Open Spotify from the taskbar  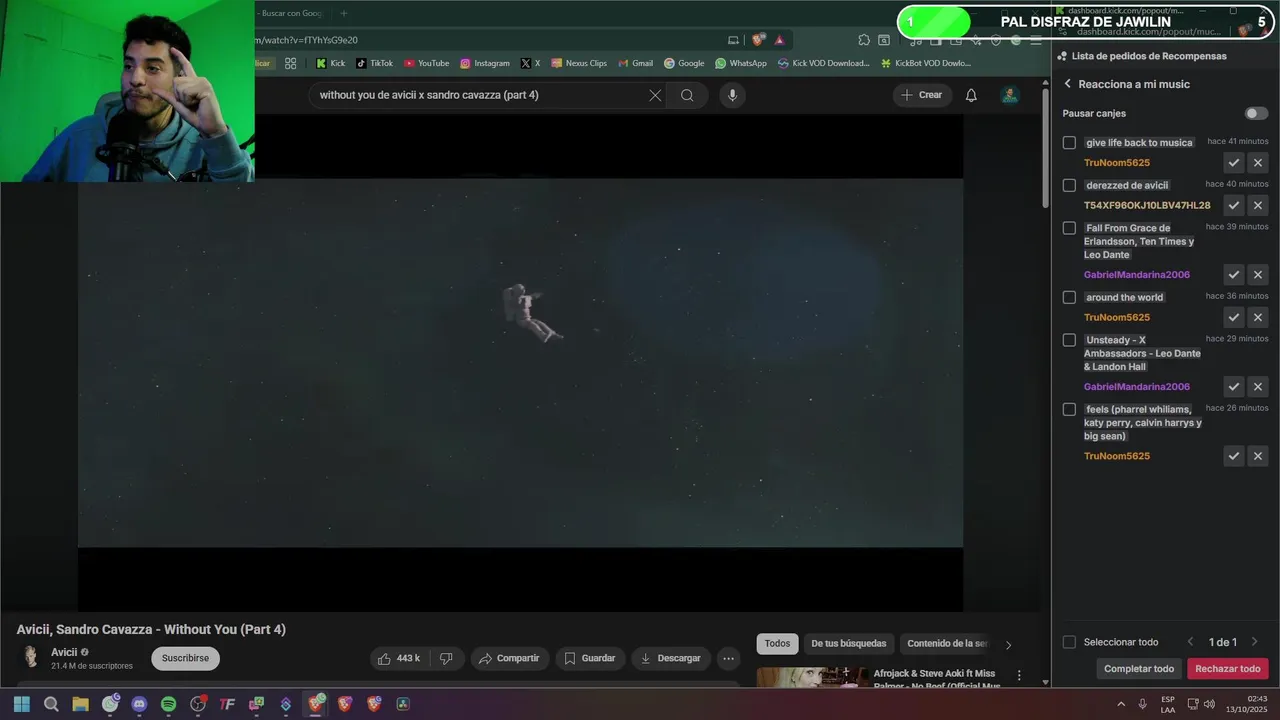point(168,704)
